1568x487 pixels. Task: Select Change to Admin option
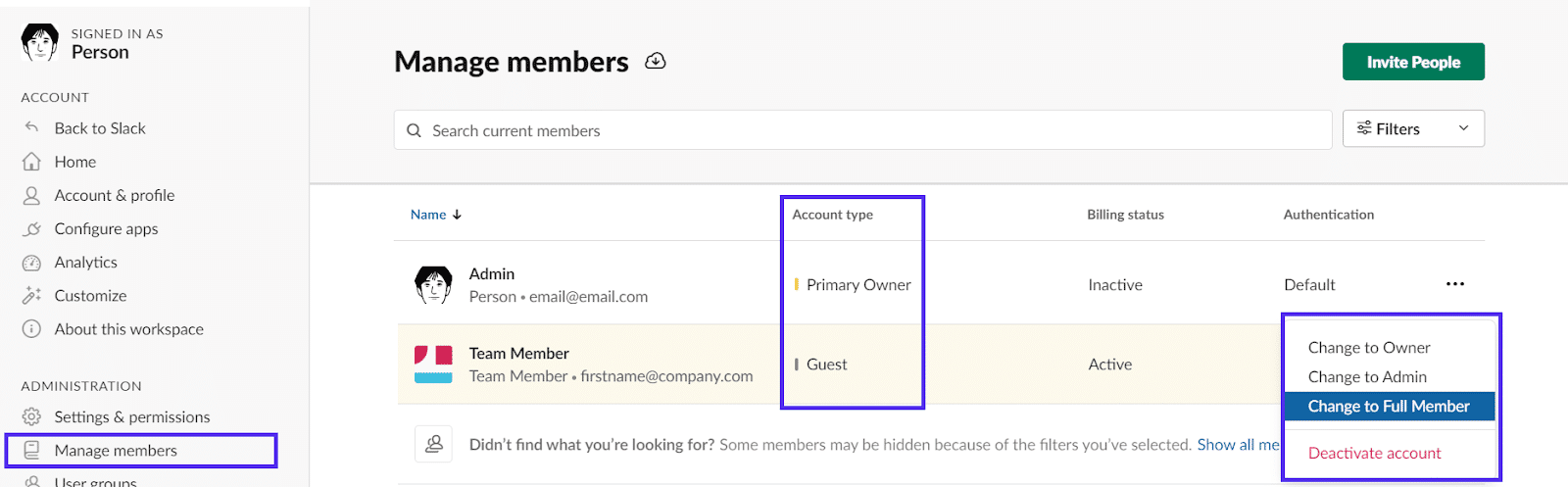click(x=1367, y=377)
